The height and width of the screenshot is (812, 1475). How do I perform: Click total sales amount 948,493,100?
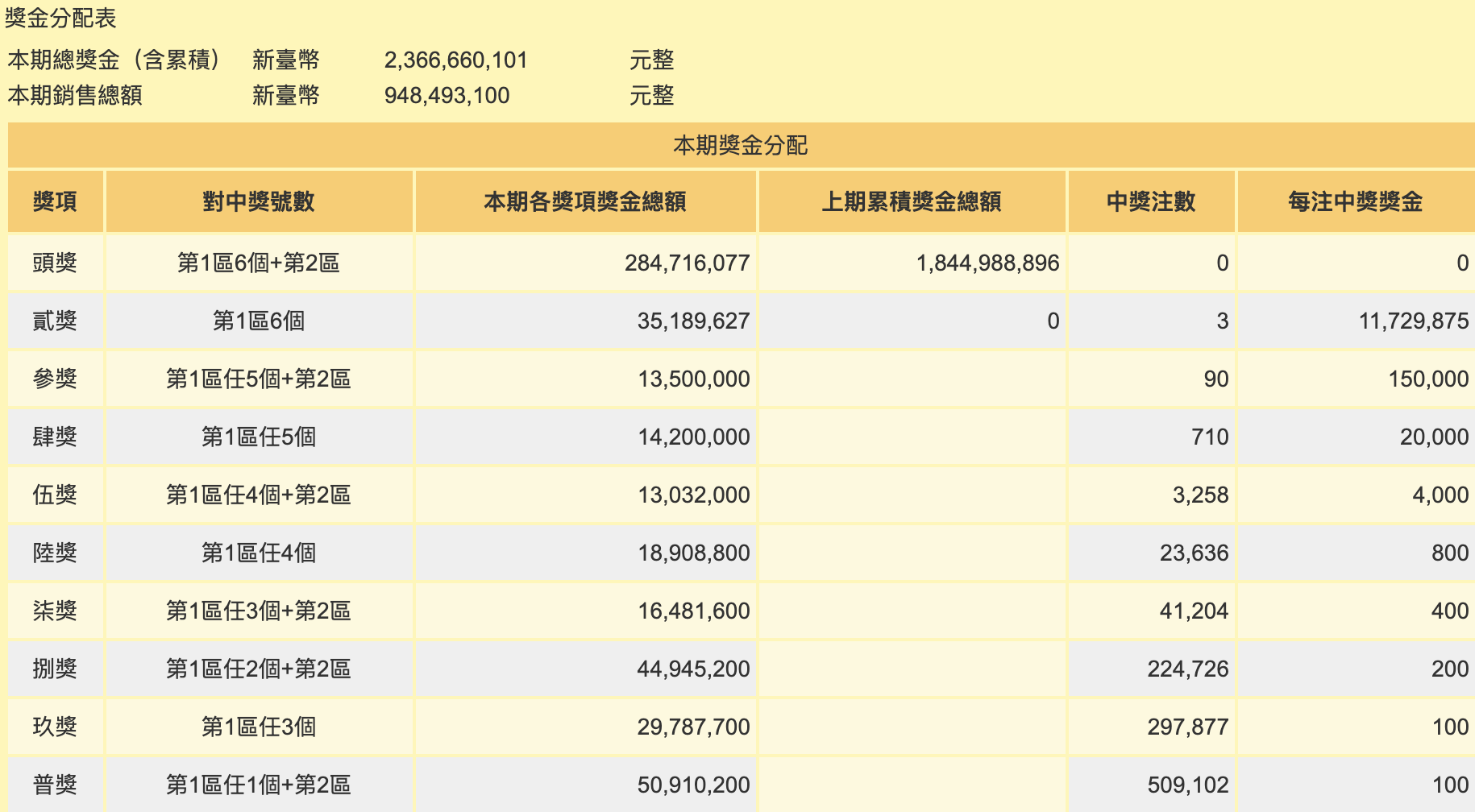point(447,96)
